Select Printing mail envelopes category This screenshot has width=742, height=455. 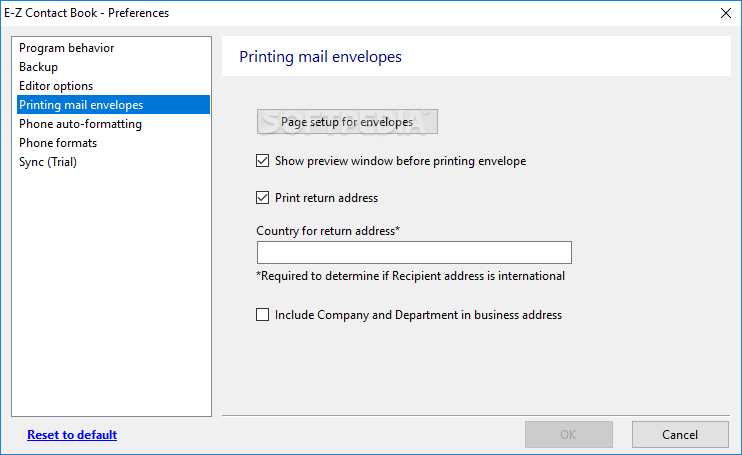pyautogui.click(x=113, y=105)
